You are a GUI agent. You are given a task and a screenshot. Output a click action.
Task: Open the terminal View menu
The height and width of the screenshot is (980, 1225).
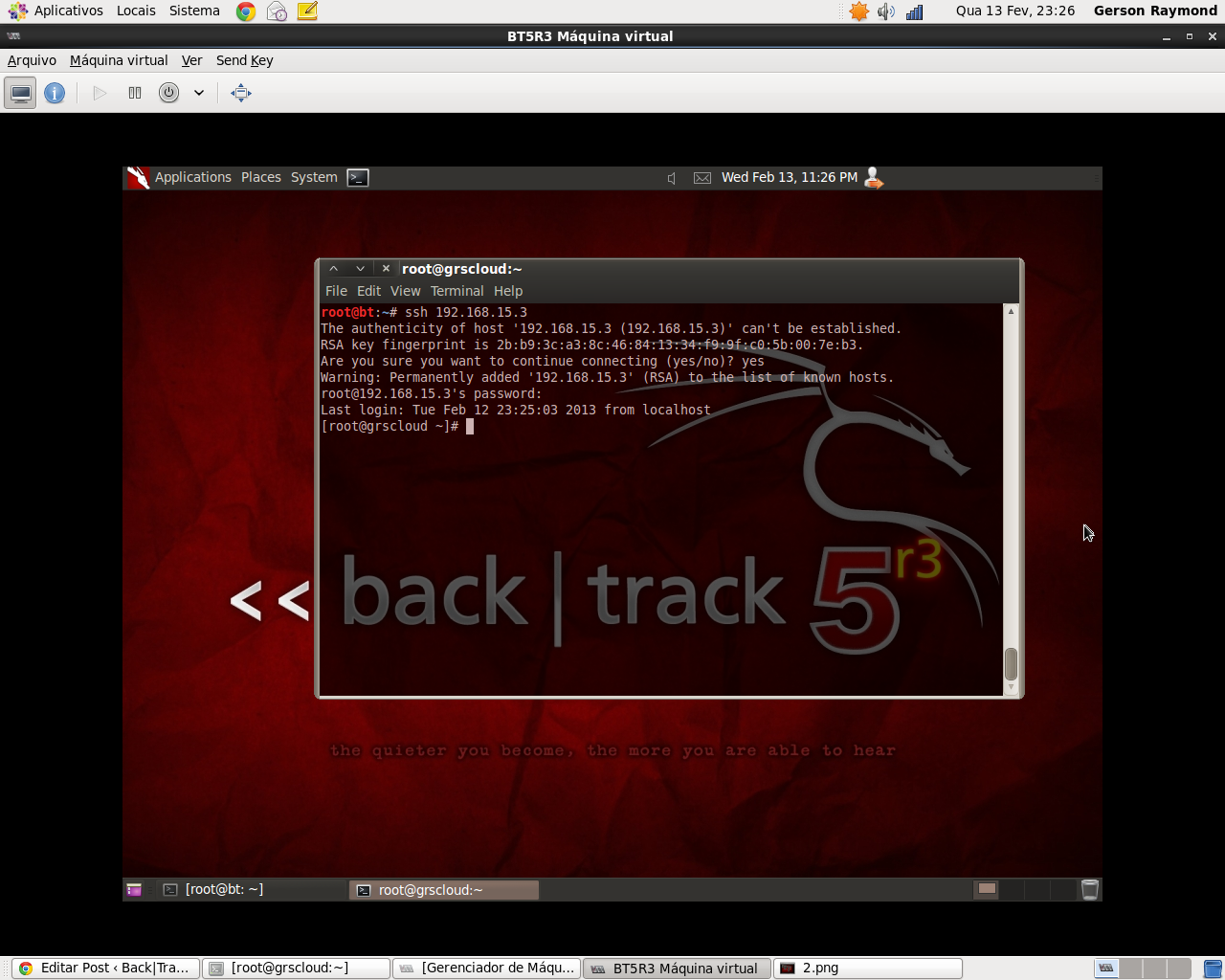tap(405, 291)
